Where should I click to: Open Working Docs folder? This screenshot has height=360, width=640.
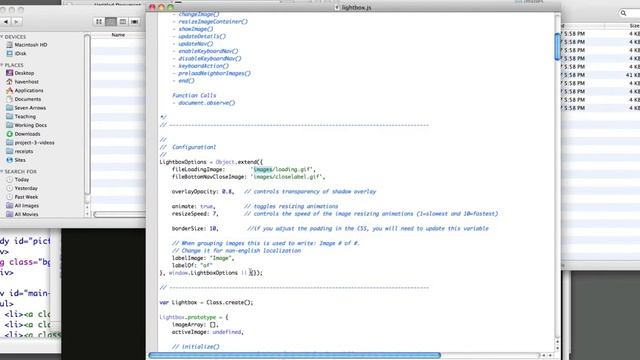(27, 125)
